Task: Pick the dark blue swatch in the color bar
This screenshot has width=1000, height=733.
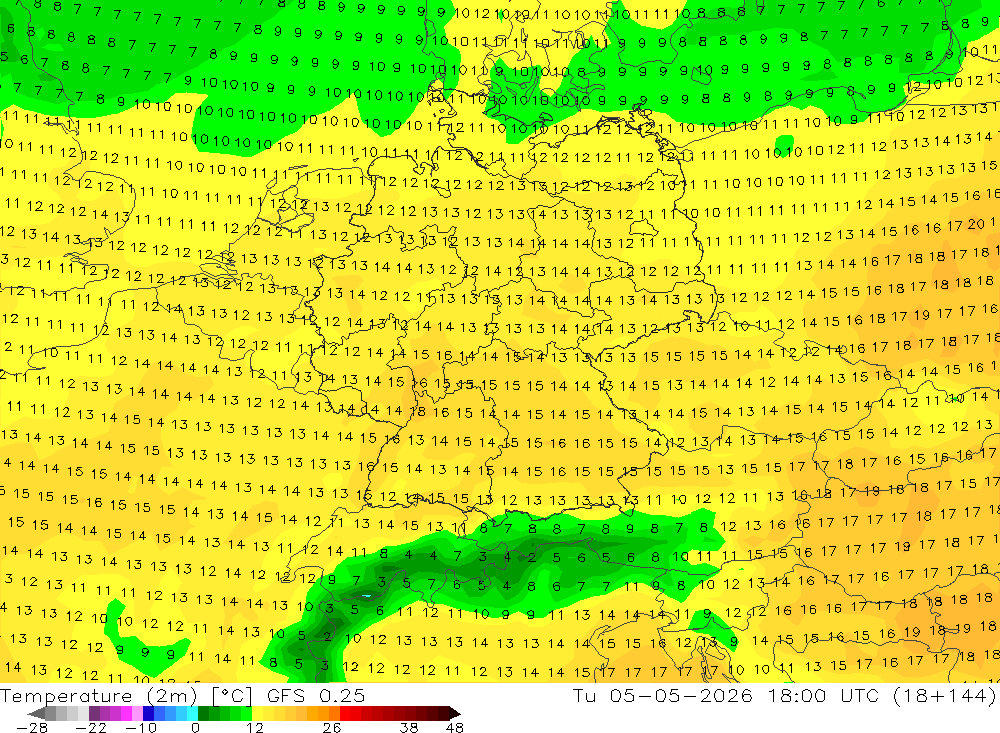Action: (x=148, y=713)
